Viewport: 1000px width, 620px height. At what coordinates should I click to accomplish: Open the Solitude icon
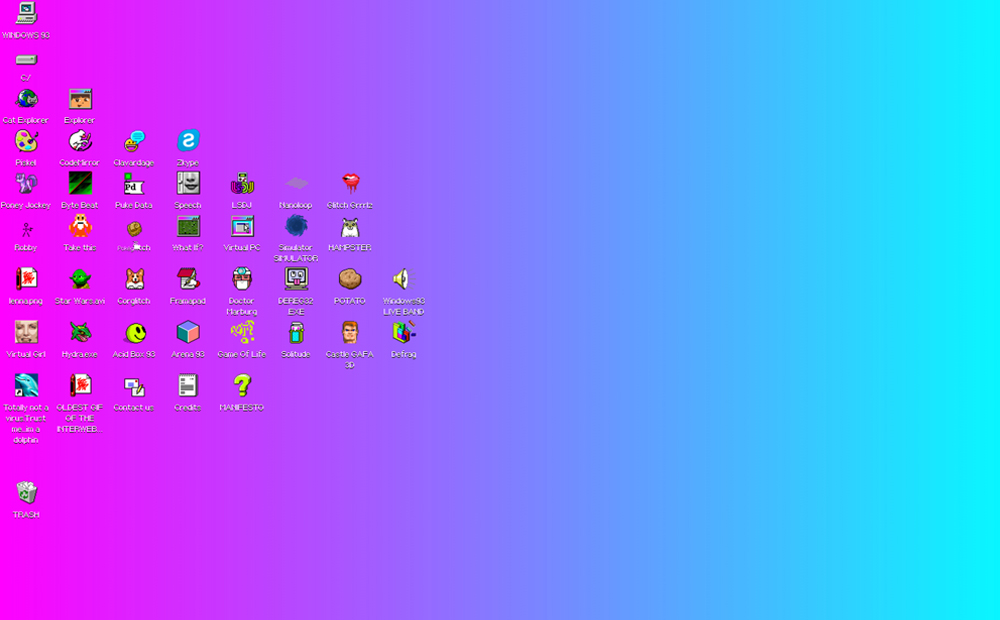[296, 332]
